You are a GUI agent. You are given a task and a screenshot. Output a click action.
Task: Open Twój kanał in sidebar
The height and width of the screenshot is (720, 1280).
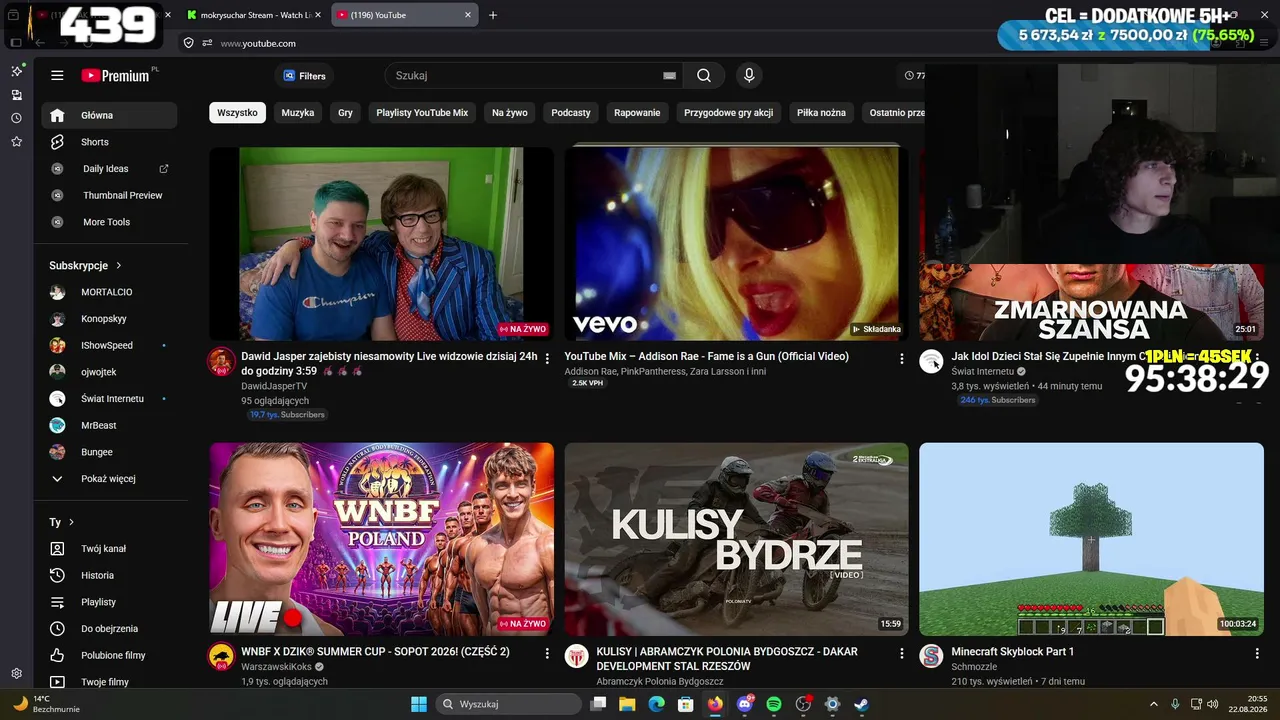click(109, 549)
